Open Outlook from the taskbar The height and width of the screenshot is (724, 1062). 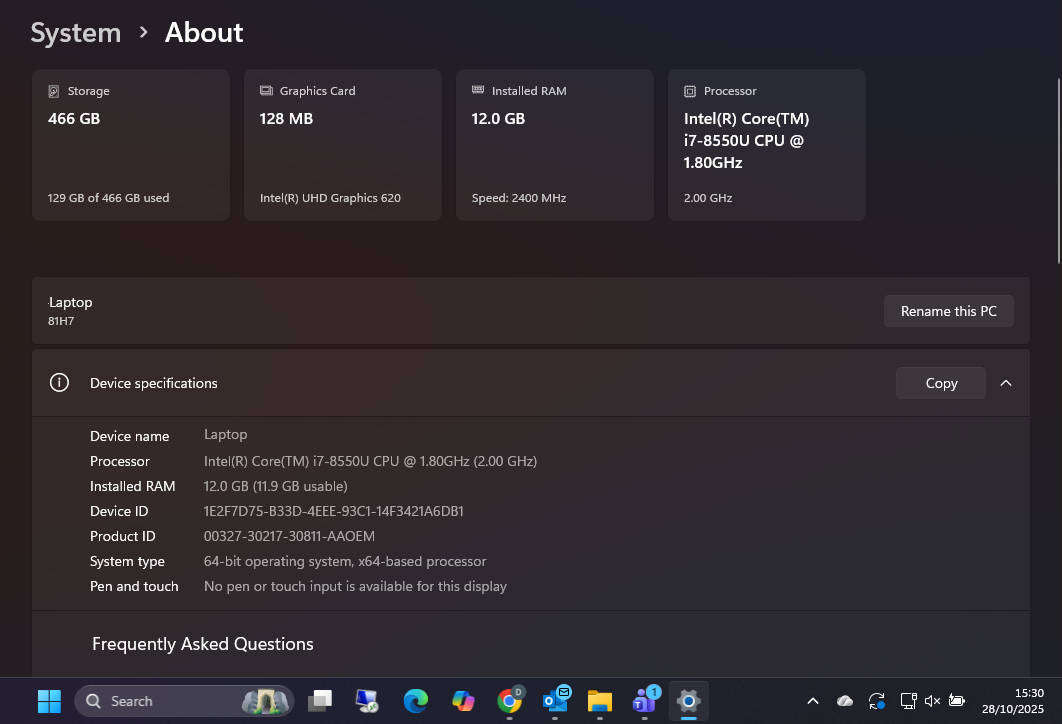[556, 701]
